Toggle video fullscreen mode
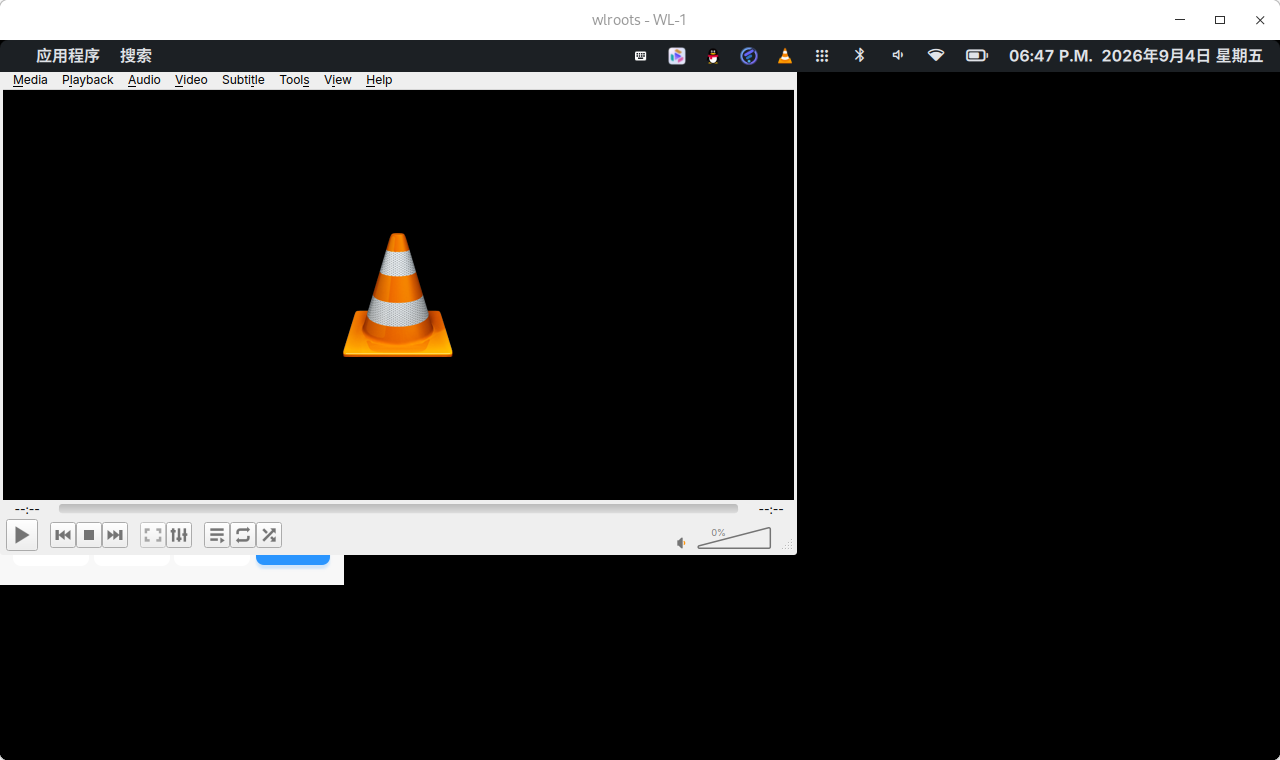Image resolution: width=1280 pixels, height=760 pixels. pos(153,535)
